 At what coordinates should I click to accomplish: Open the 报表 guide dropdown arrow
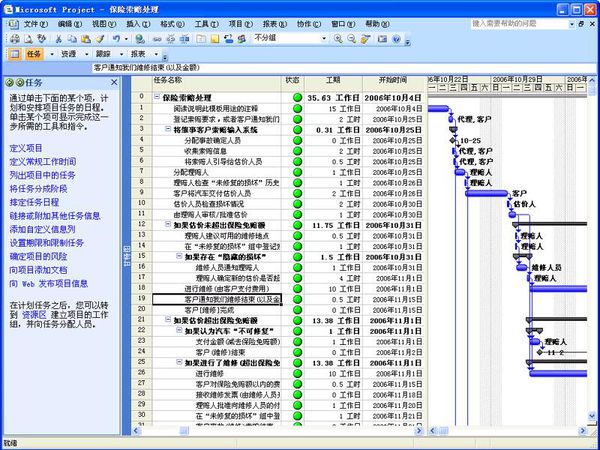click(156, 54)
